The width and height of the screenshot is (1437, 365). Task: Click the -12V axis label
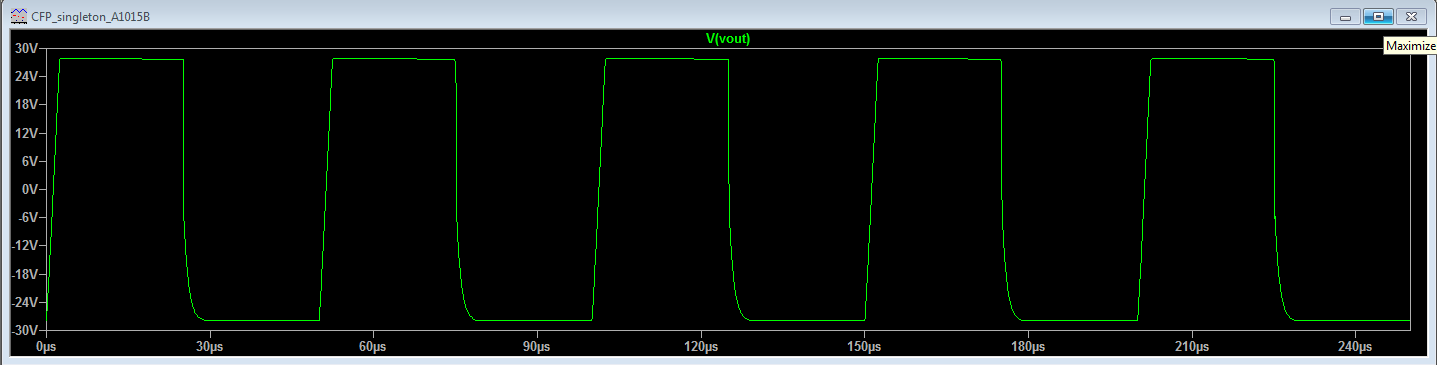tap(24, 245)
